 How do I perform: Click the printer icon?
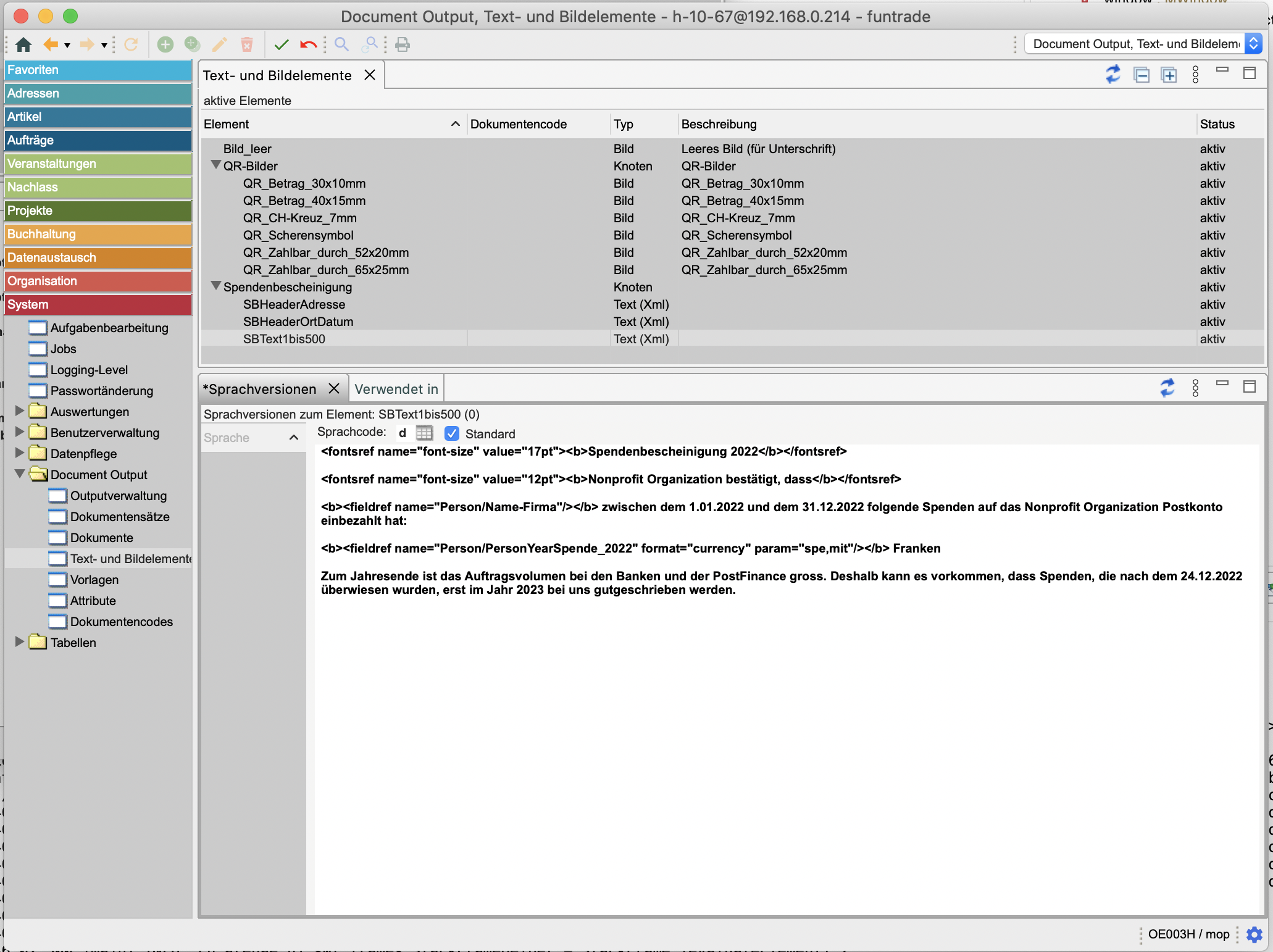403,44
